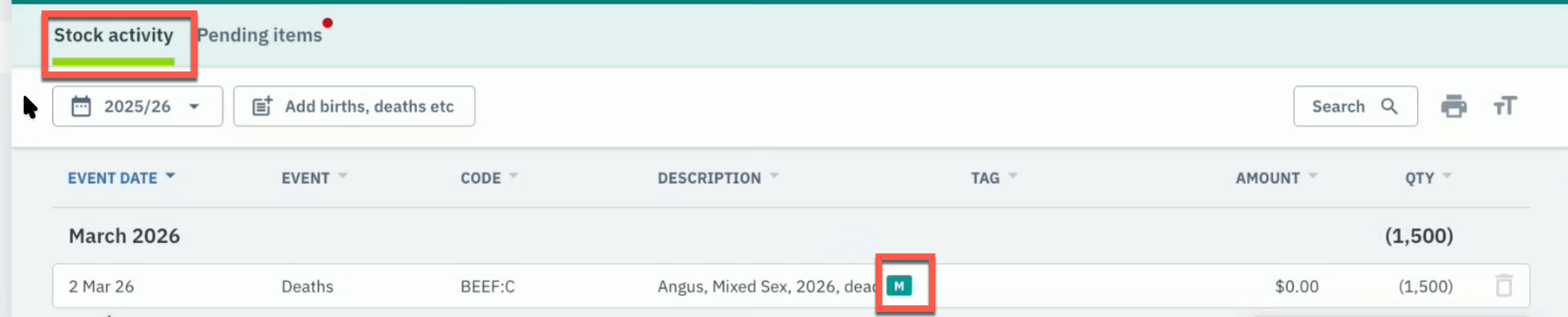
Task: Sort by Event Date column arrow
Action: (x=170, y=176)
